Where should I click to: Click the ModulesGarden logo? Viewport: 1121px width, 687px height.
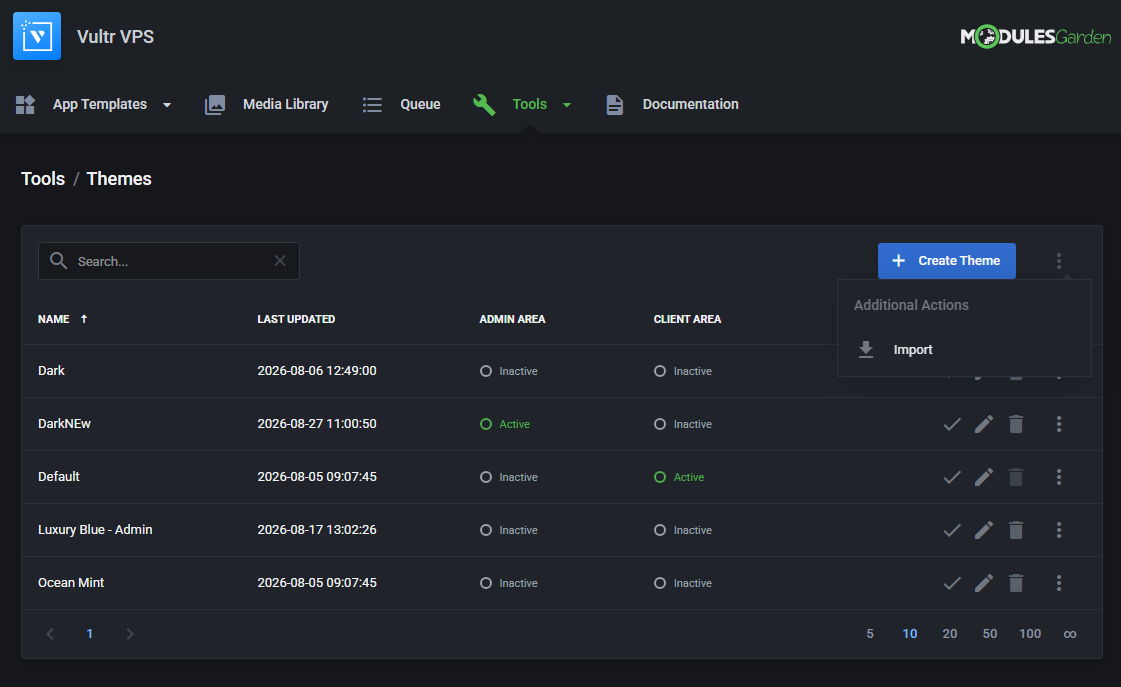(x=1035, y=36)
